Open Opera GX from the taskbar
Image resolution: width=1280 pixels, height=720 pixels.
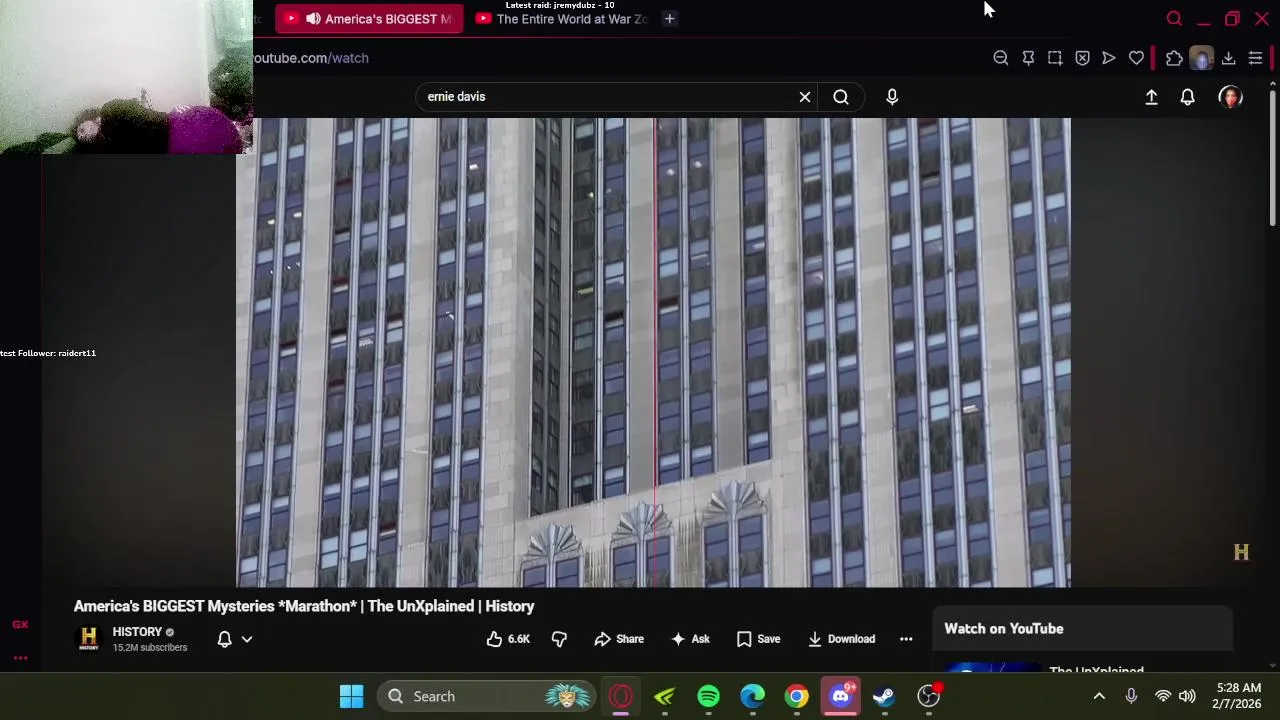tap(621, 696)
